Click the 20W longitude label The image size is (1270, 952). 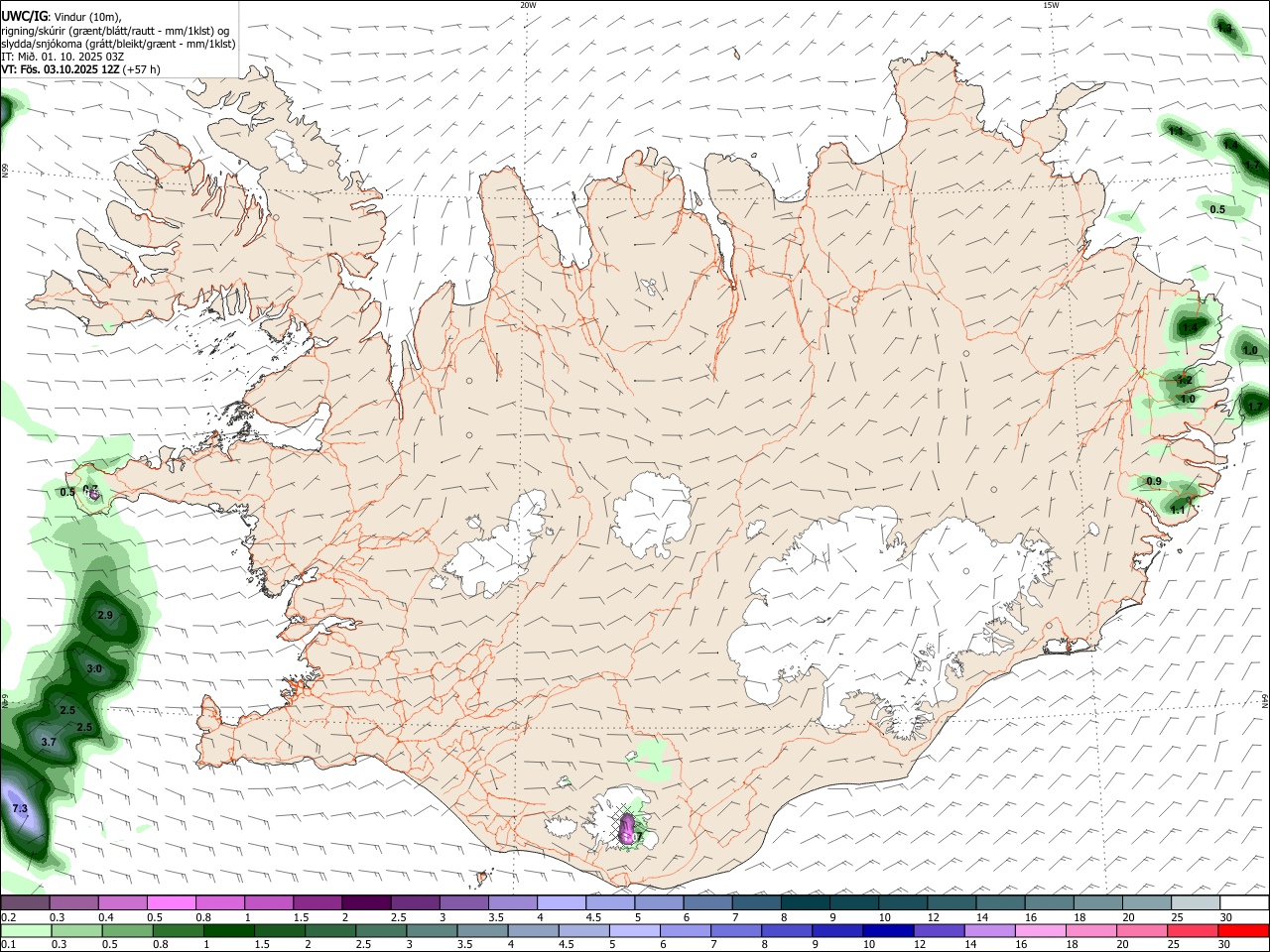[x=528, y=5]
